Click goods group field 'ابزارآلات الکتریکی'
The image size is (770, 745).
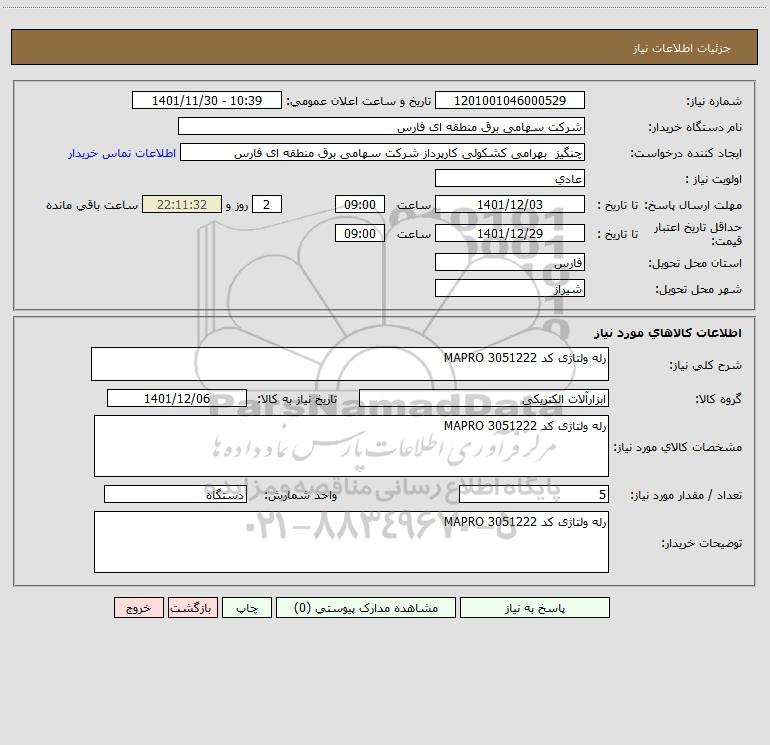pyautogui.click(x=484, y=398)
